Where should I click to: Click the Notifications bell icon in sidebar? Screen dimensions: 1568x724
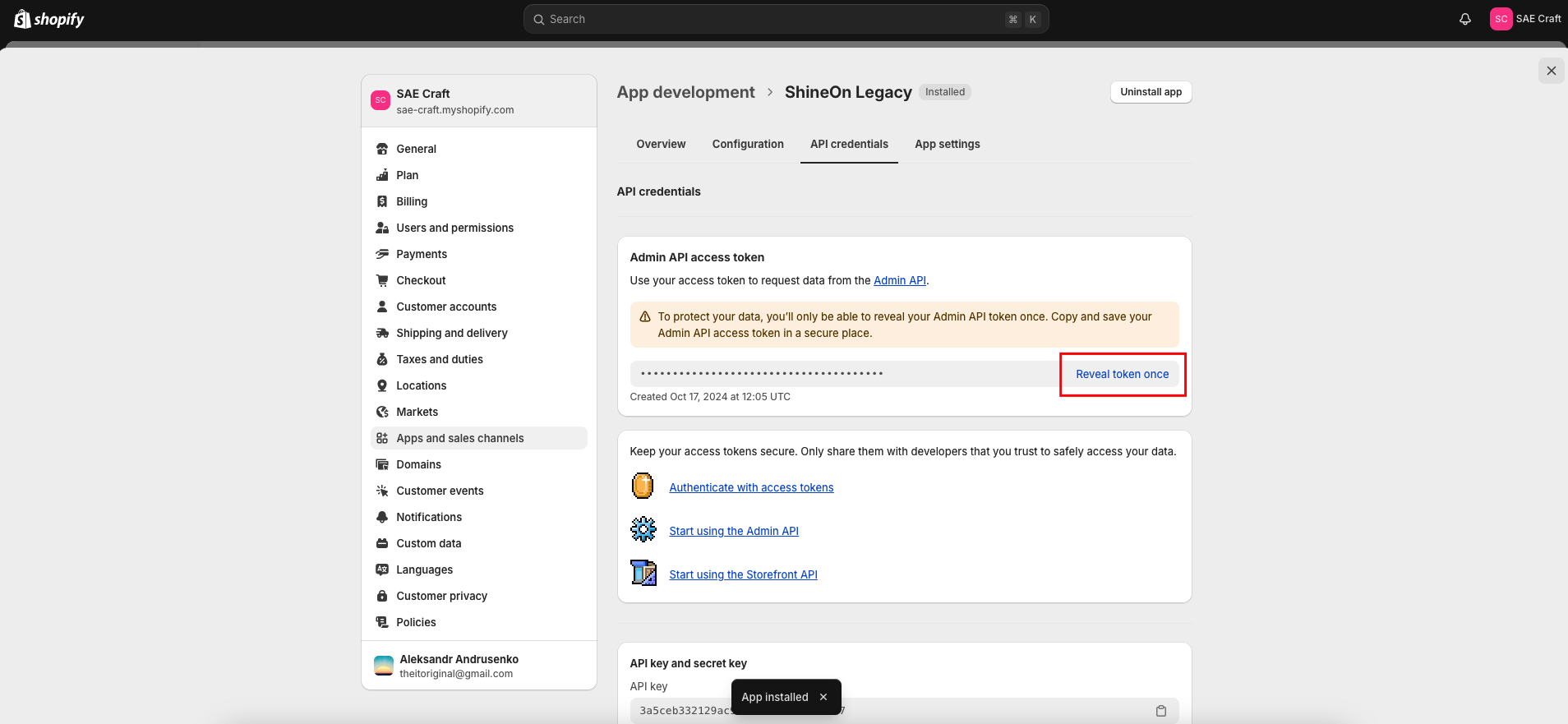pos(382,517)
